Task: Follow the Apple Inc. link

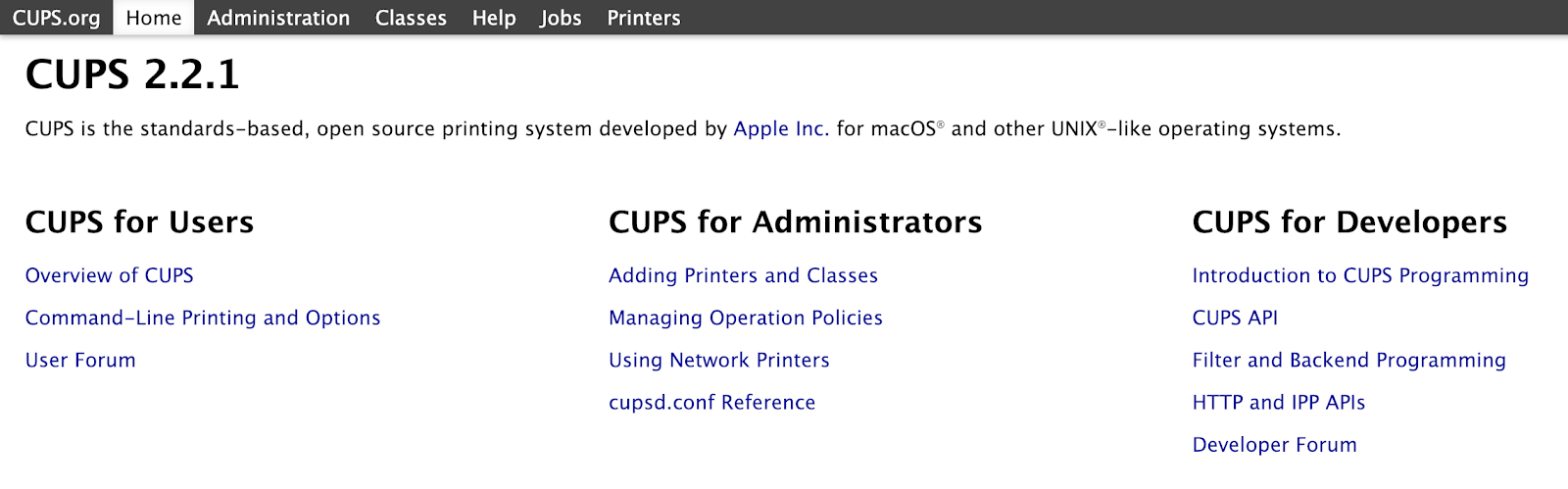Action: pyautogui.click(x=781, y=128)
